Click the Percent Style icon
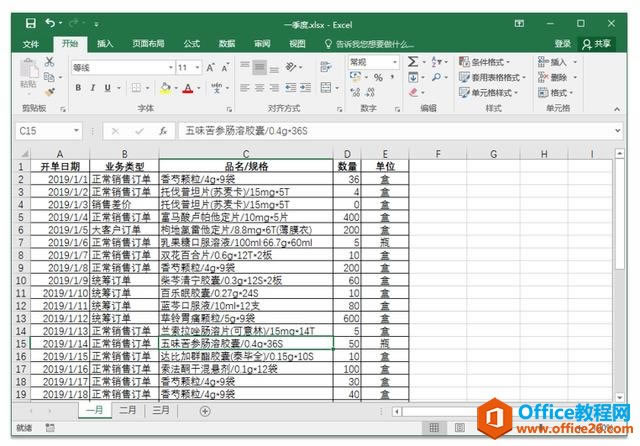640x446 pixels. pos(378,78)
